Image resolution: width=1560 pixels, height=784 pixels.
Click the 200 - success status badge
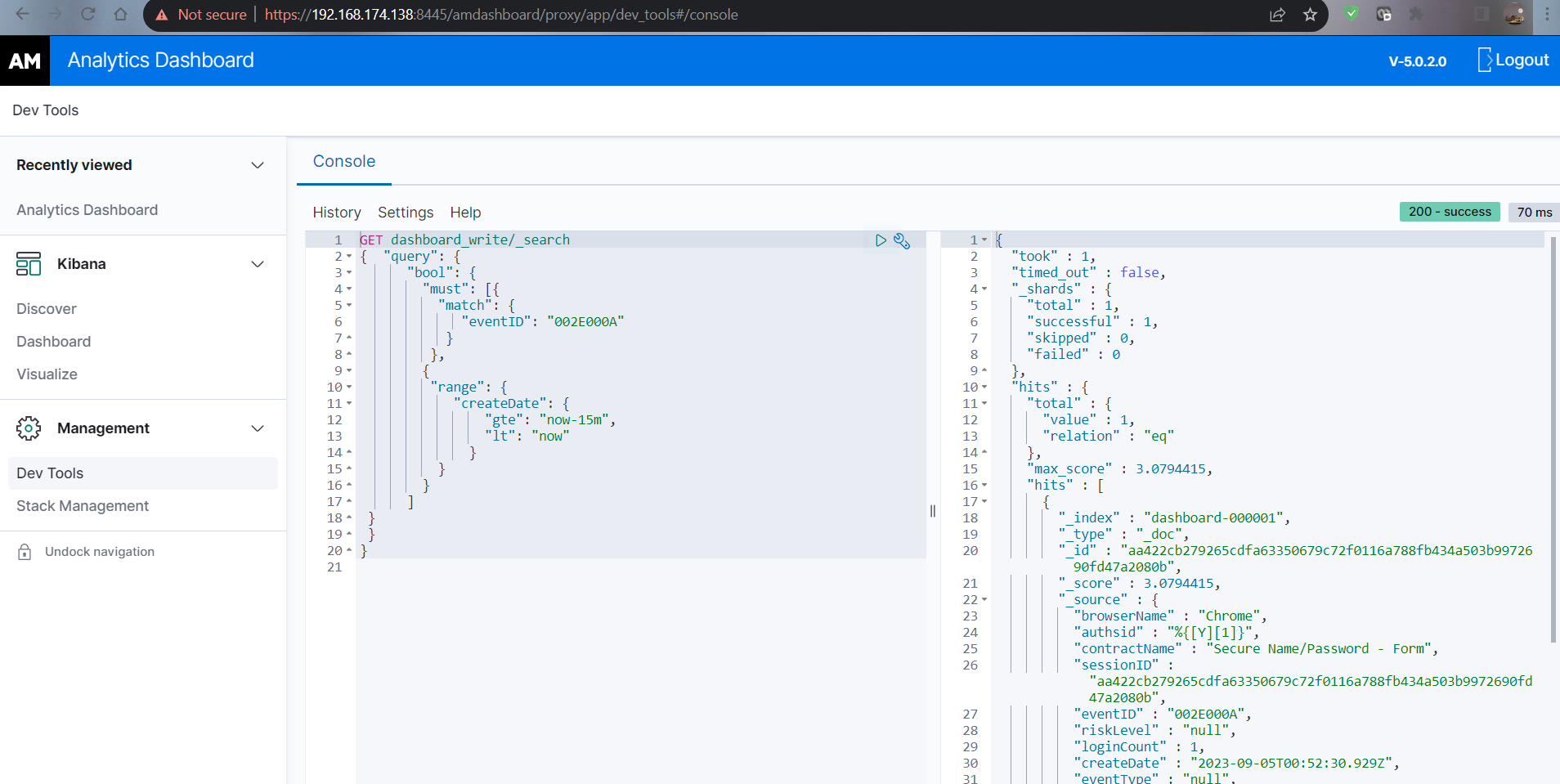1450,212
